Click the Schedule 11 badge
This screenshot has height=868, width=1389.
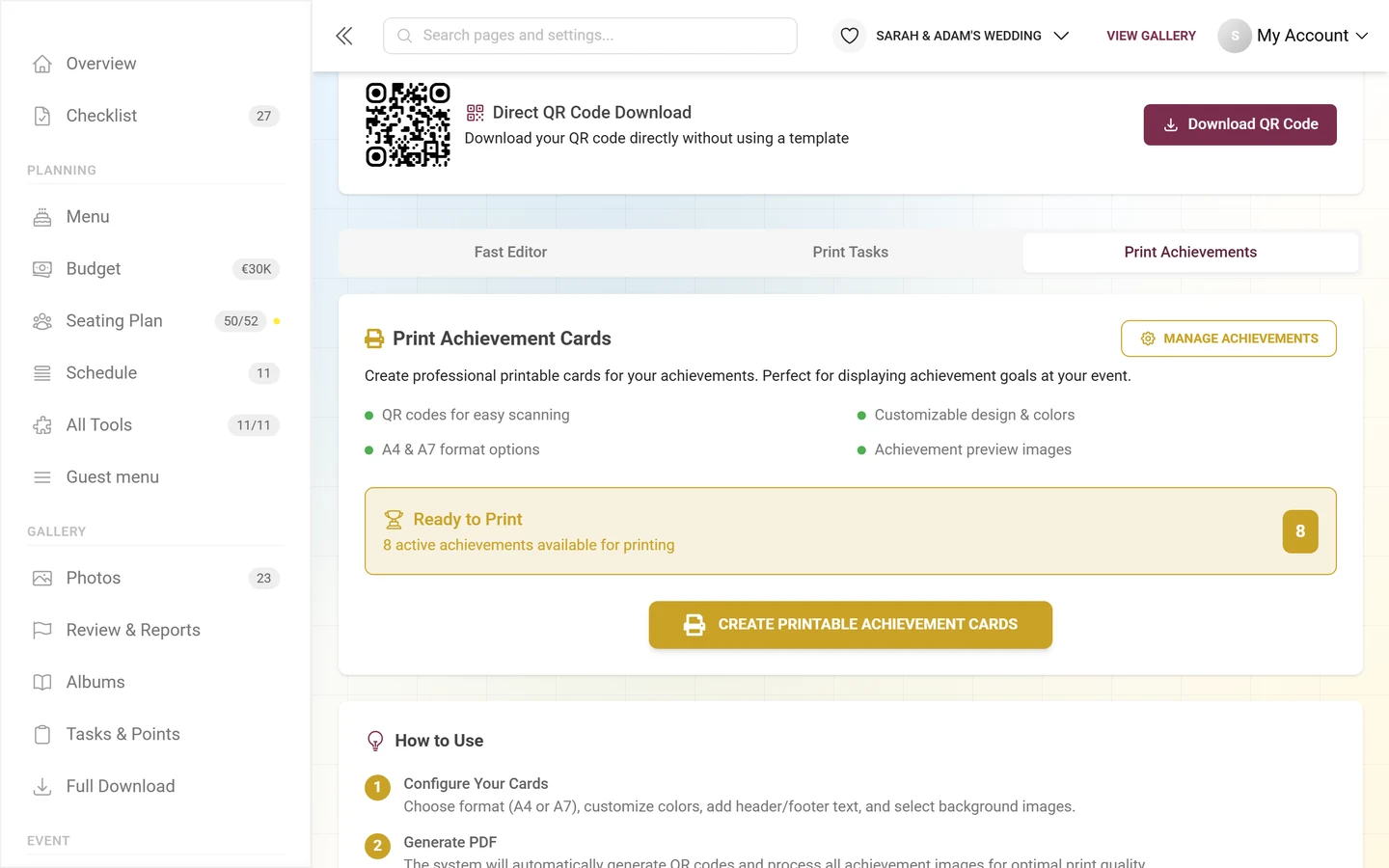(264, 373)
